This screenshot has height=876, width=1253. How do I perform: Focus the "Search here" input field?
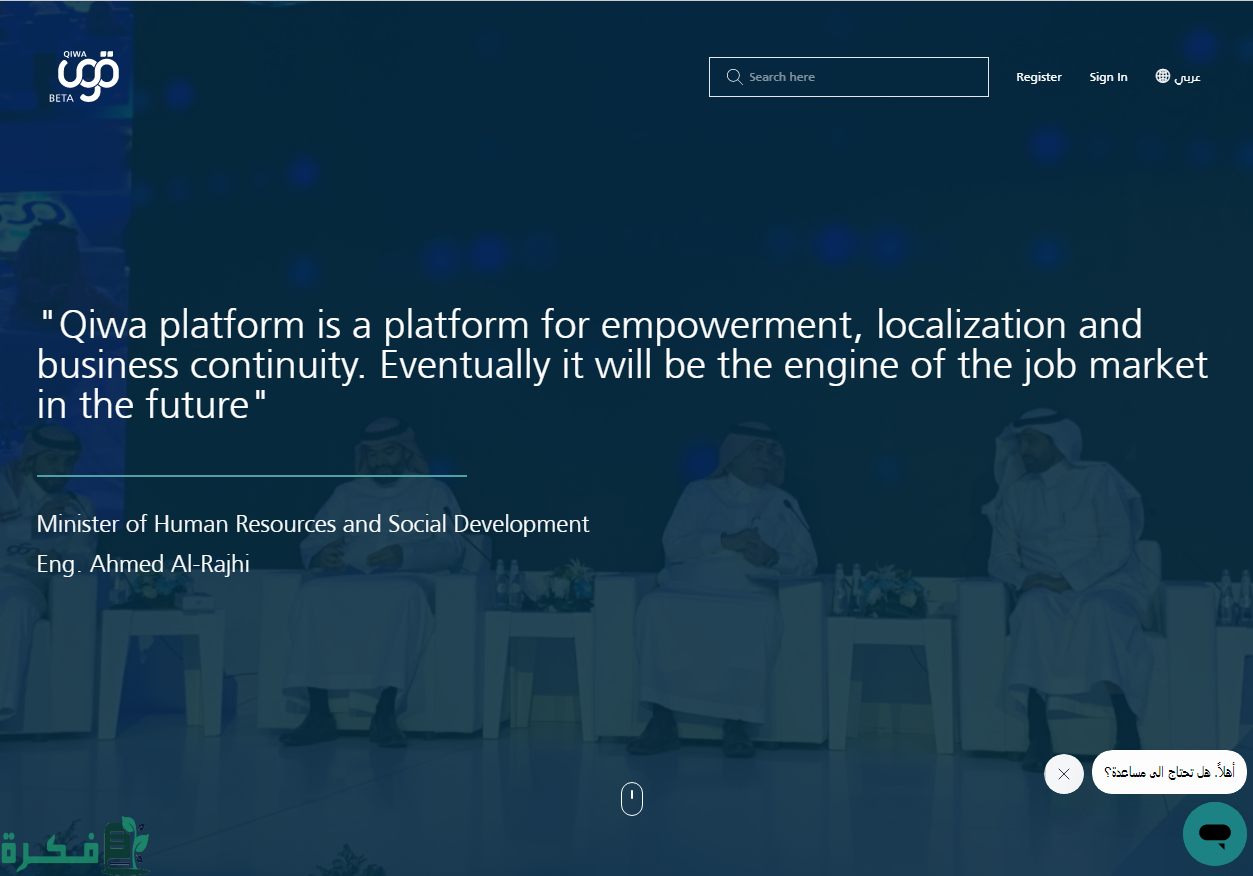[849, 77]
